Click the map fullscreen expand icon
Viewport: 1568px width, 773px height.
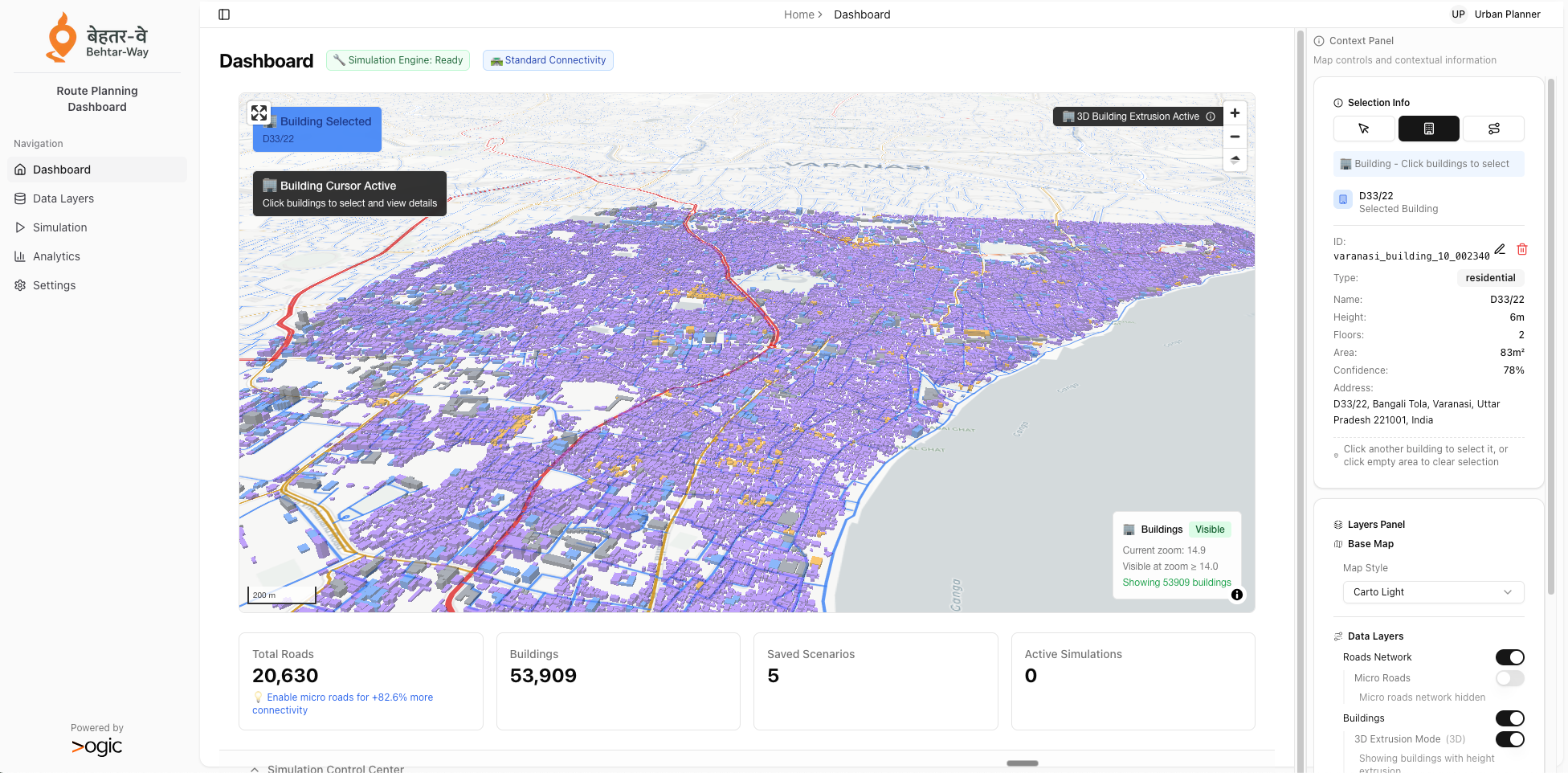point(259,113)
